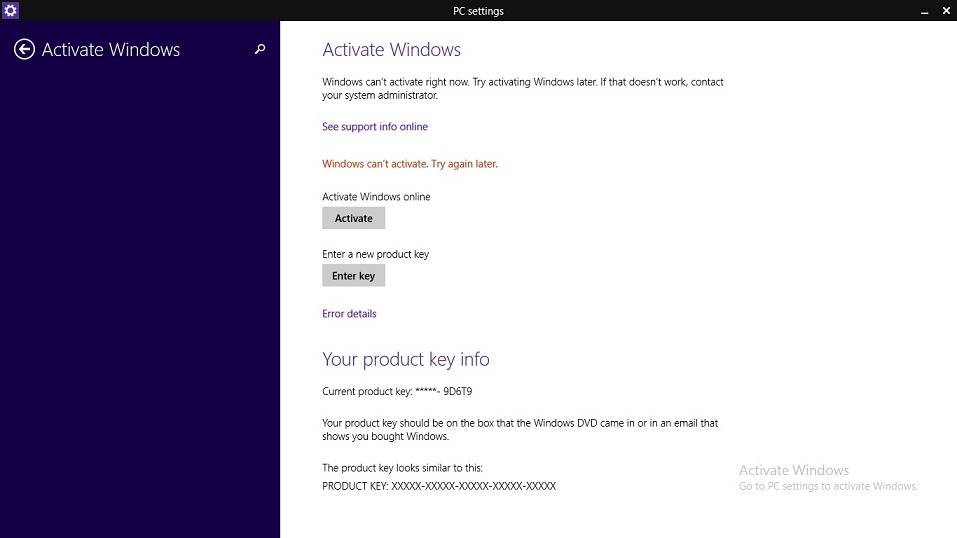Viewport: 957px width, 538px height.
Task: Close the PC settings window
Action: coord(946,10)
